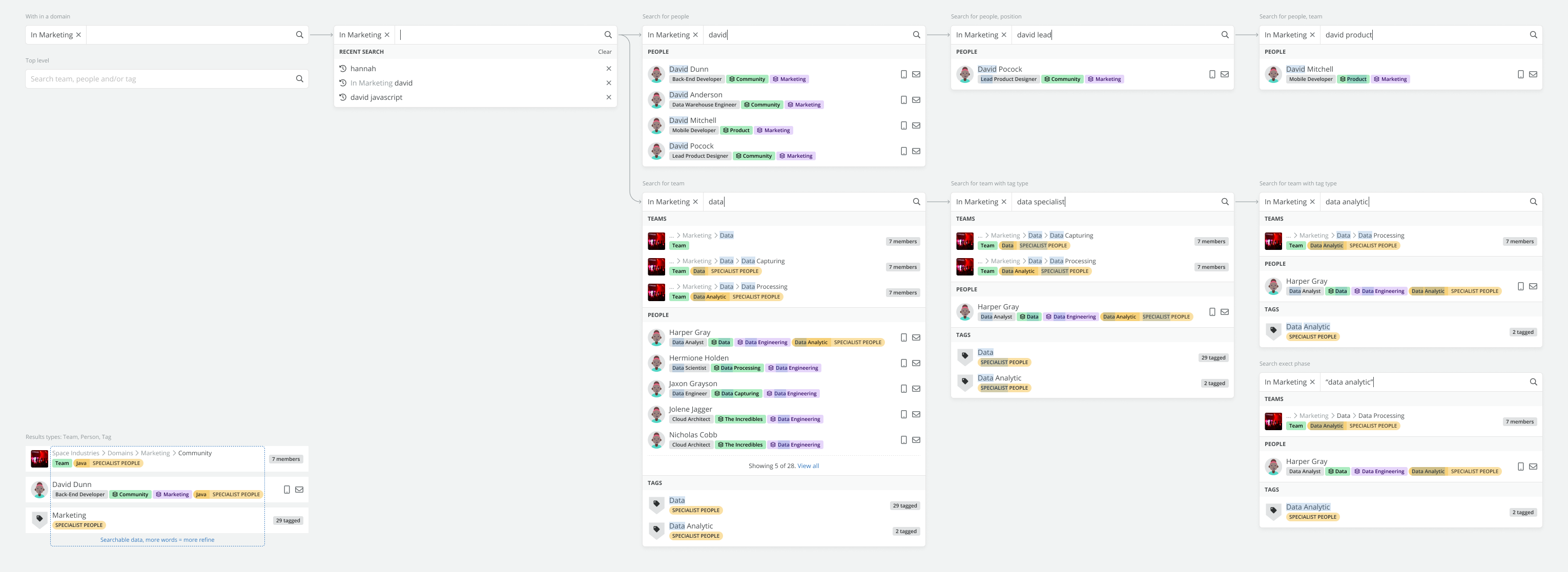Click phone icon beside Nicholas Cobb

tap(903, 440)
